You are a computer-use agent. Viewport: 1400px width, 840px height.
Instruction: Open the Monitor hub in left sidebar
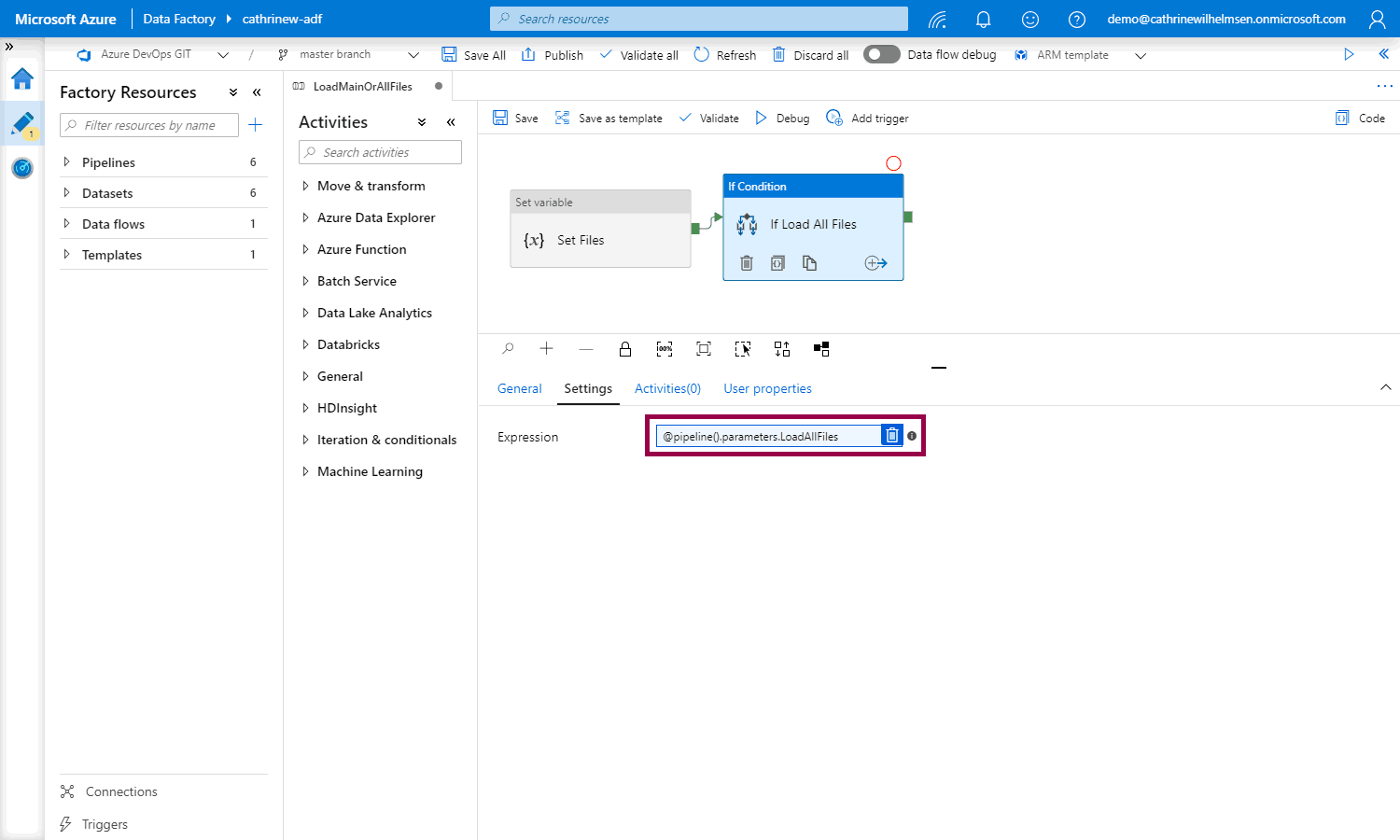pyautogui.click(x=22, y=168)
